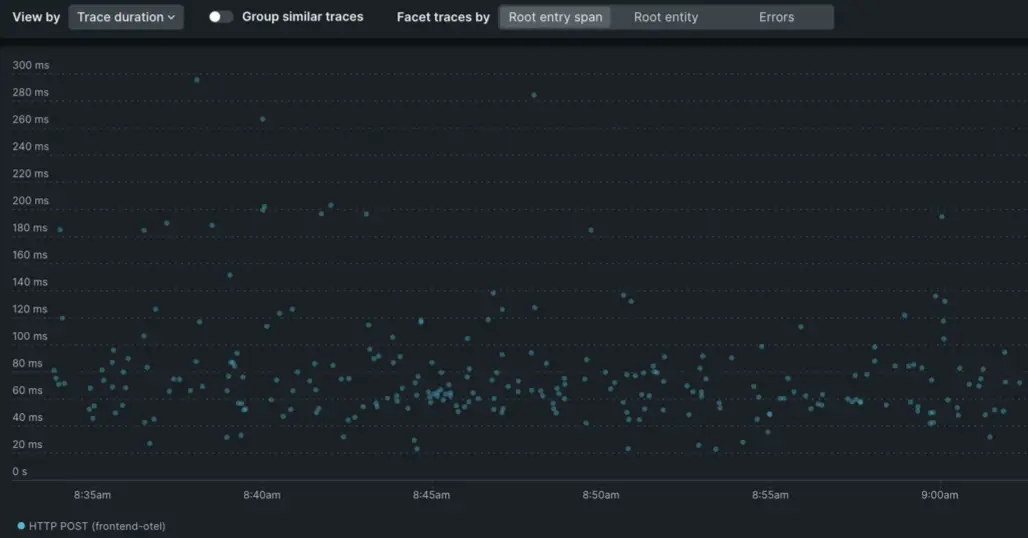Viewport: 1028px width, 538px height.
Task: Click the lowest trace point near 8:53am
Action: pos(715,449)
